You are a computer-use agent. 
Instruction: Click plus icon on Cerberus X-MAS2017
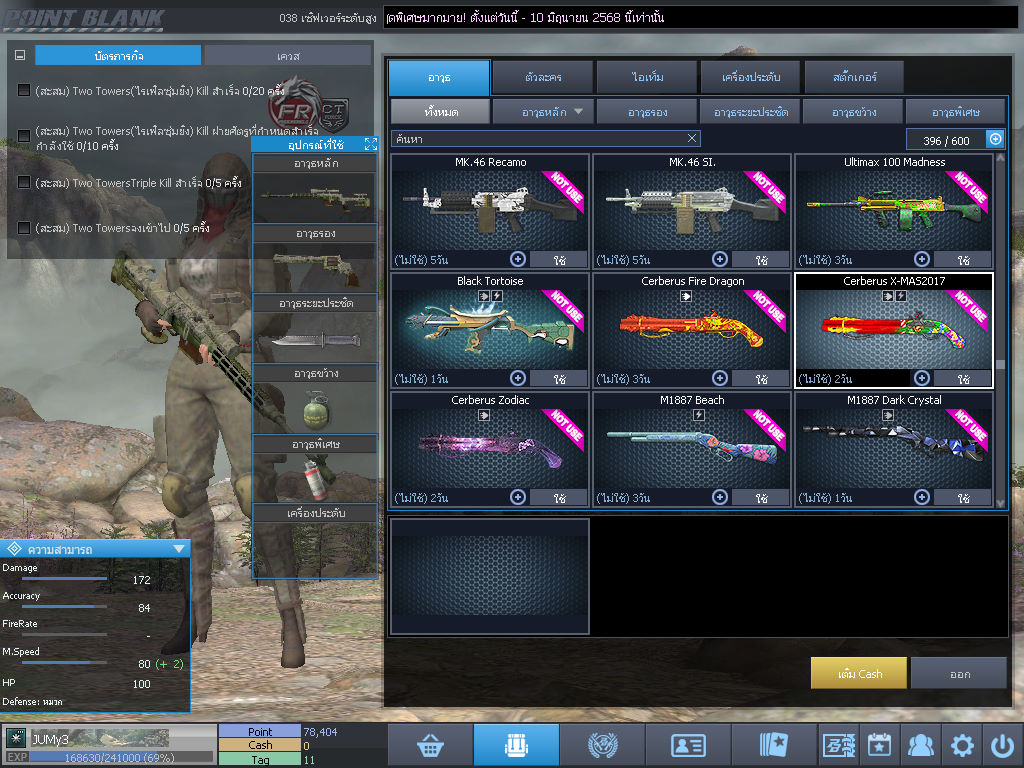point(921,378)
